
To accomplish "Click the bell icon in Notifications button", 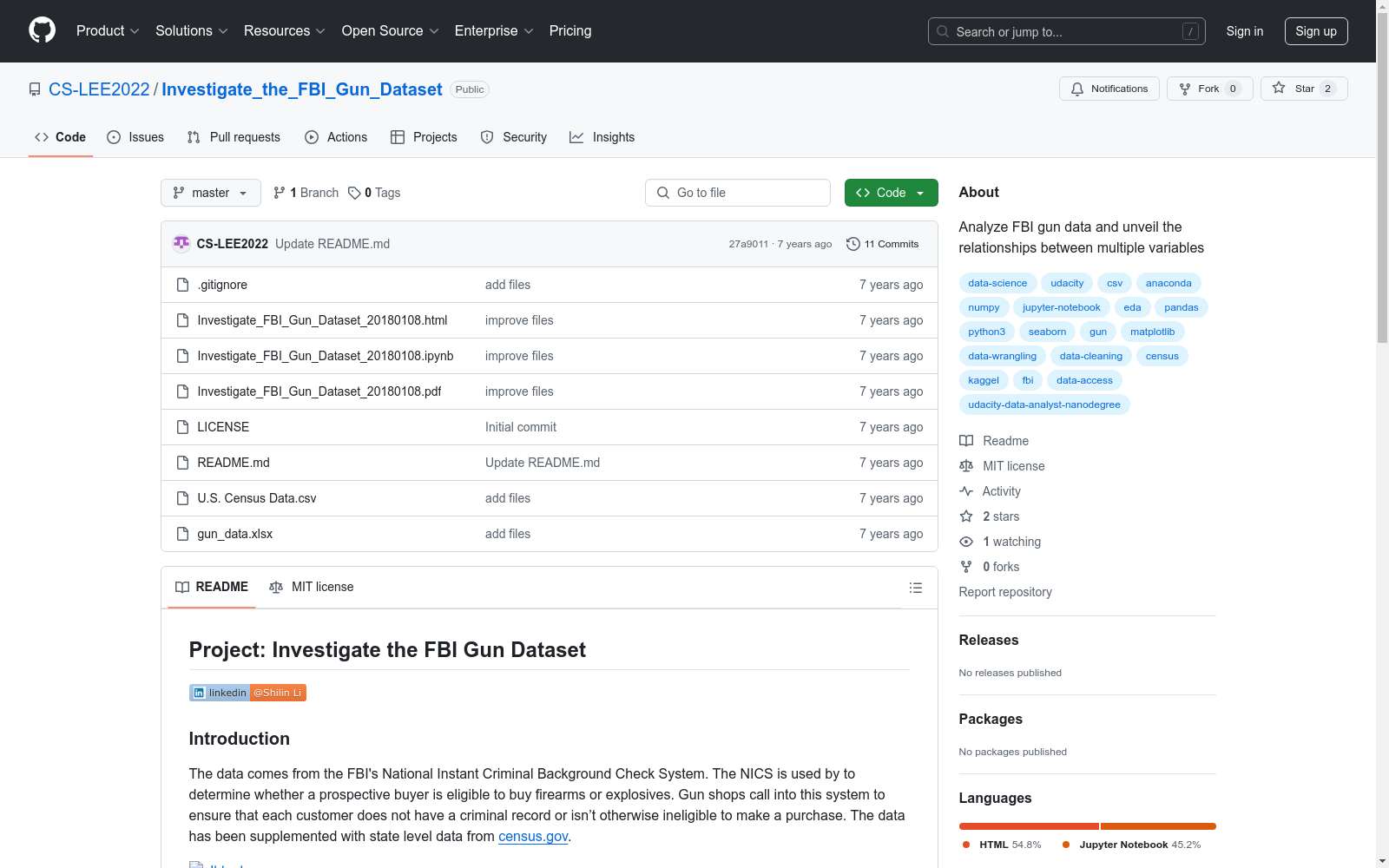I will pyautogui.click(x=1077, y=89).
